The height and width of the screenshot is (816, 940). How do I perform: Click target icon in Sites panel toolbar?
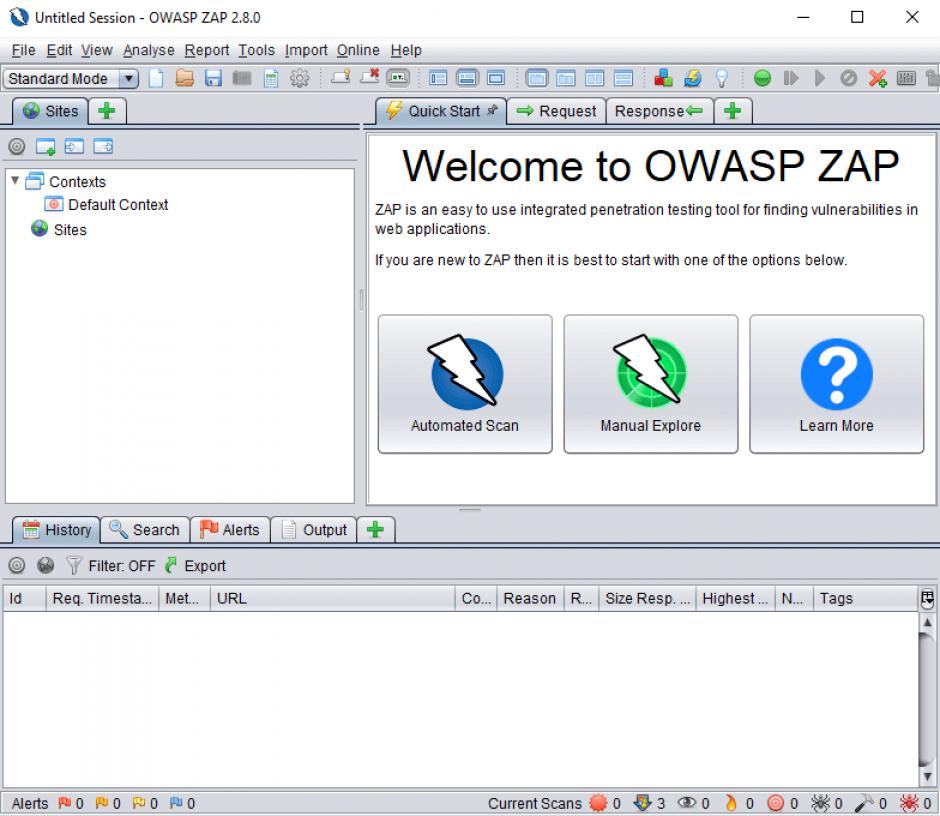(17, 146)
